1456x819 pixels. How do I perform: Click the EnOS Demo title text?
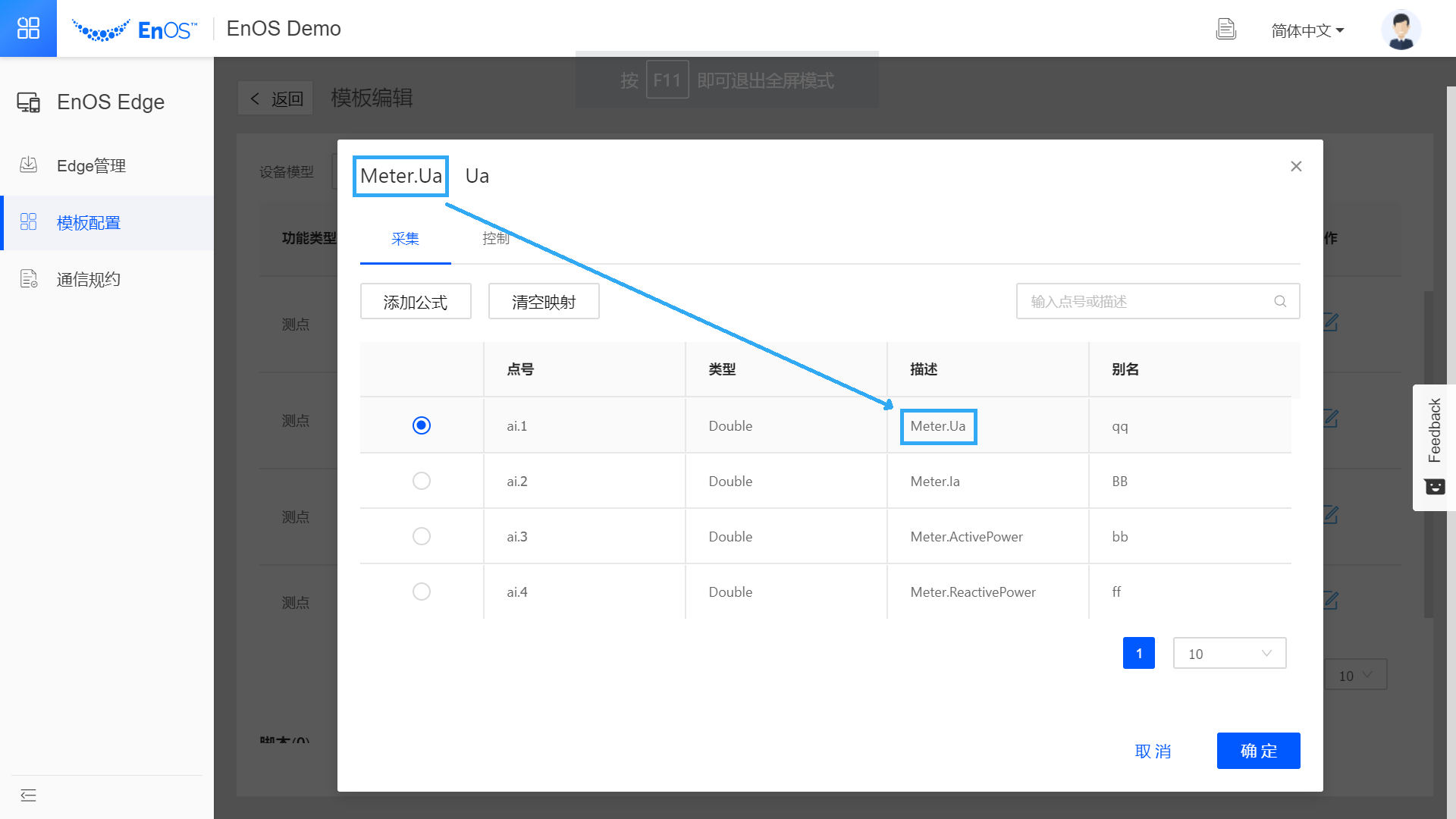(284, 29)
